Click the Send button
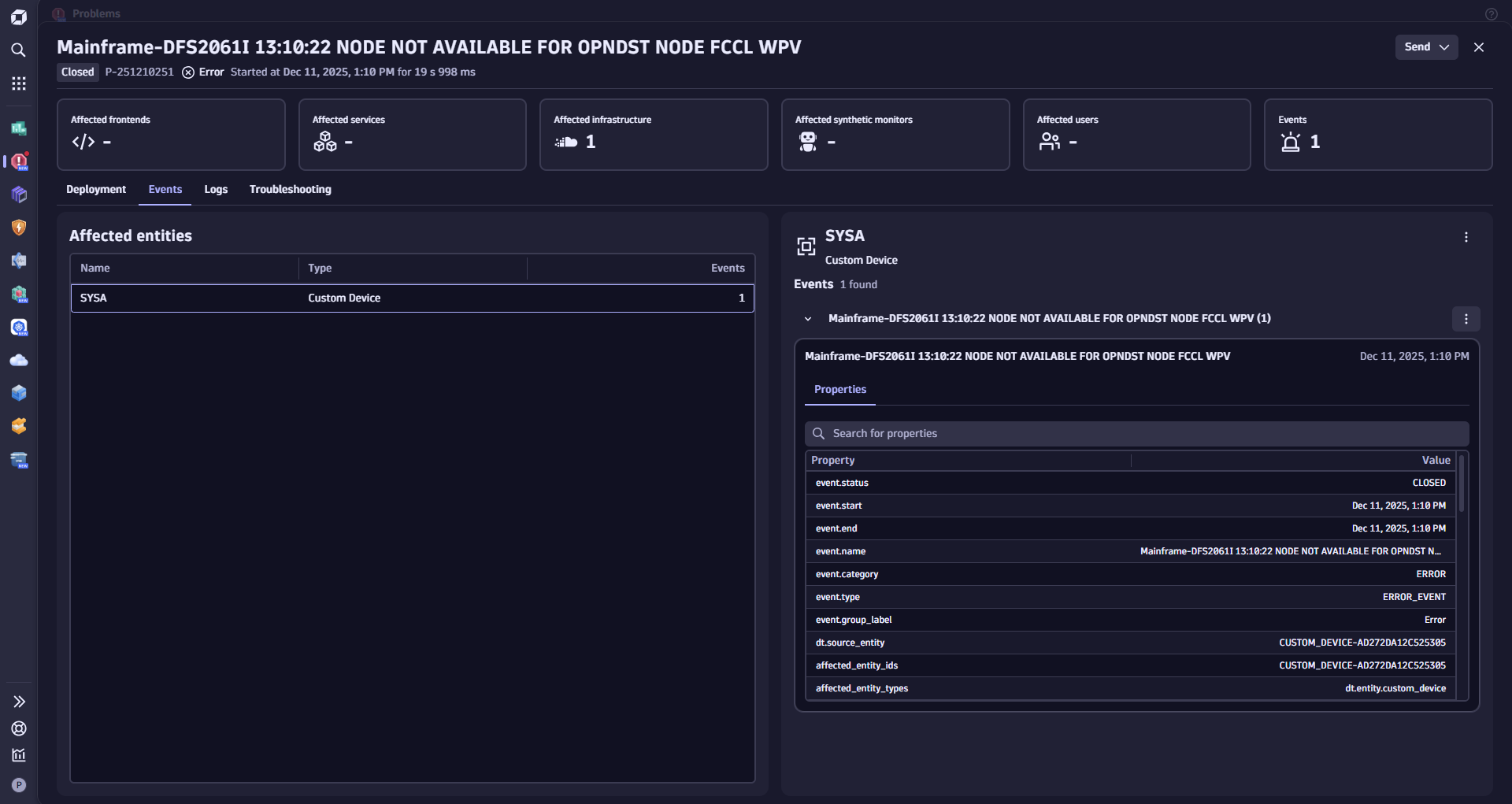The height and width of the screenshot is (804, 1512). (1417, 46)
